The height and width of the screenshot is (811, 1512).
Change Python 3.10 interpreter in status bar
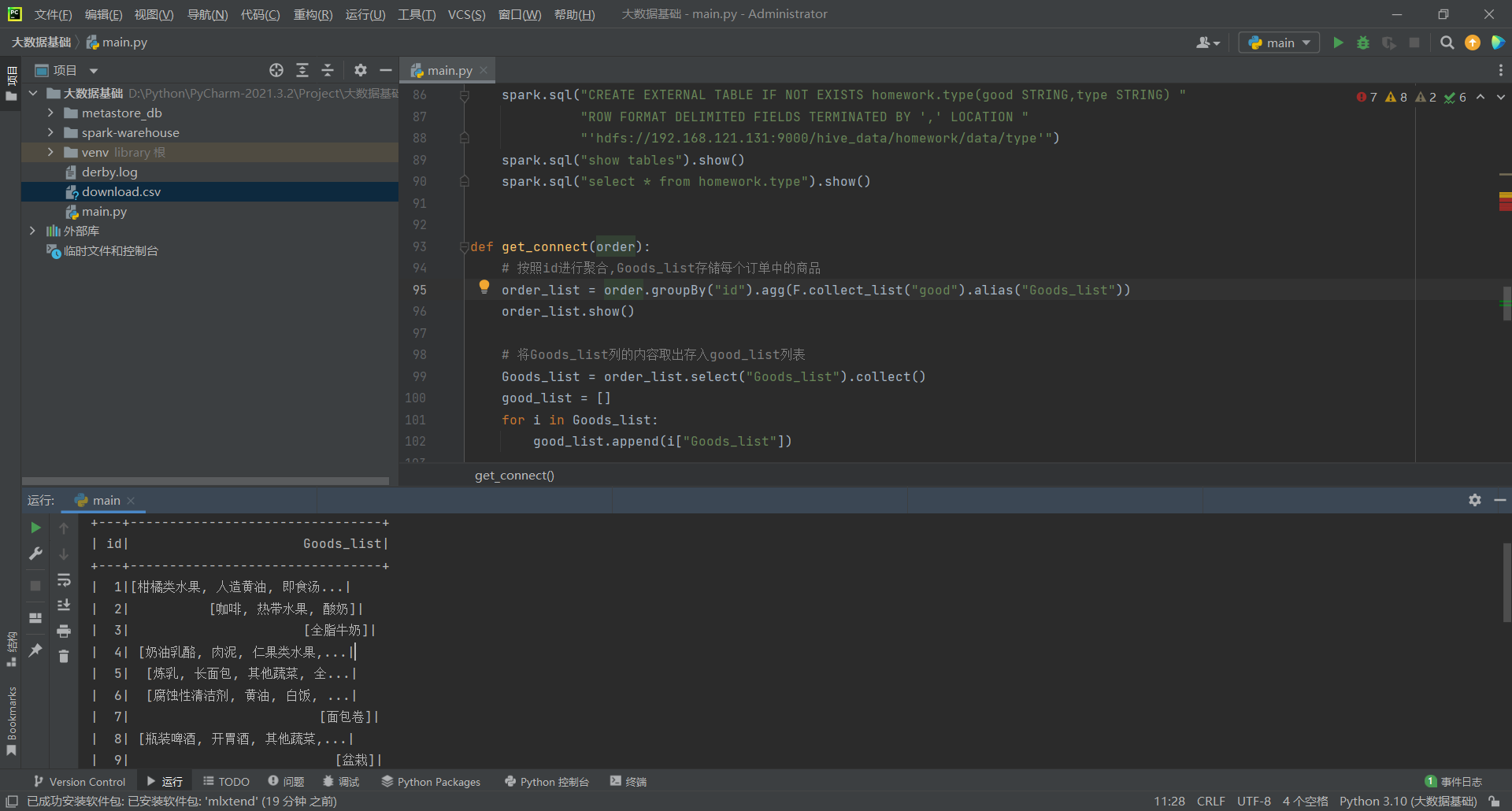[1408, 801]
